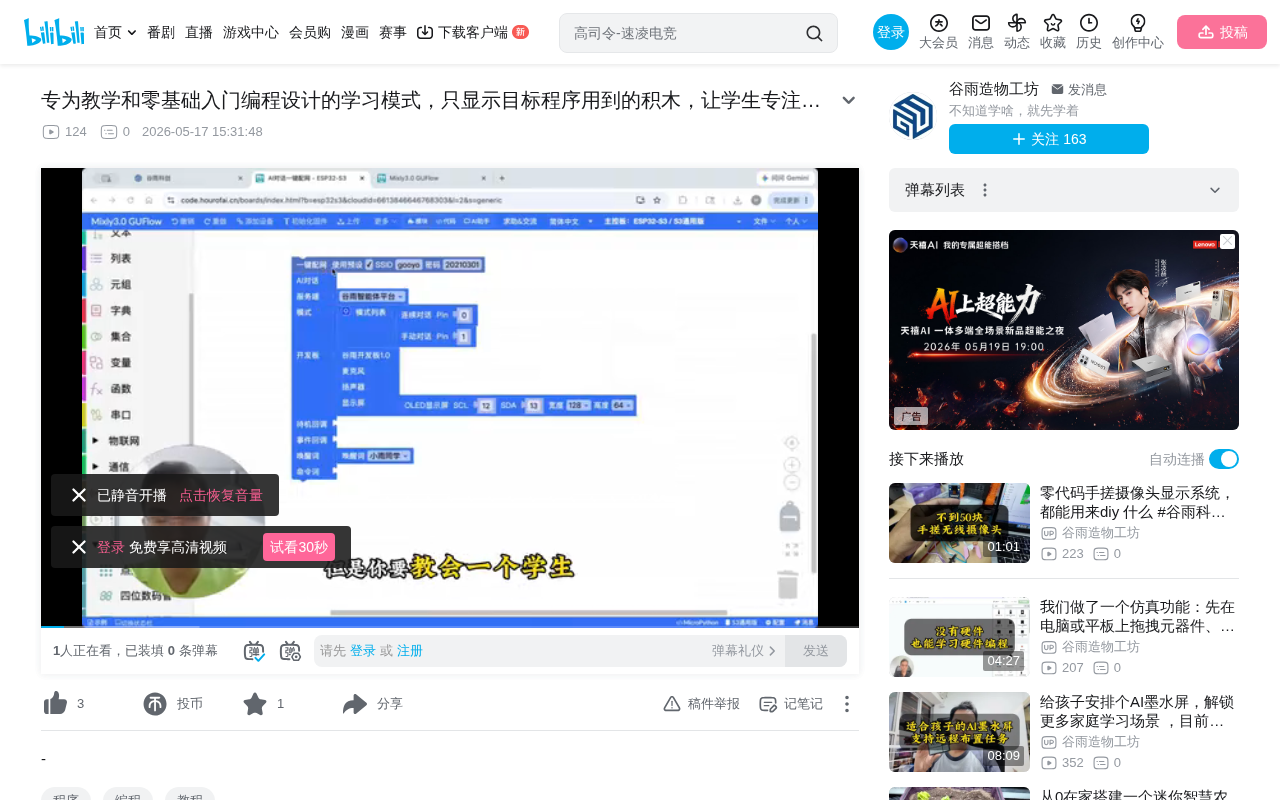
Task: Expand the video title description
Action: (849, 100)
